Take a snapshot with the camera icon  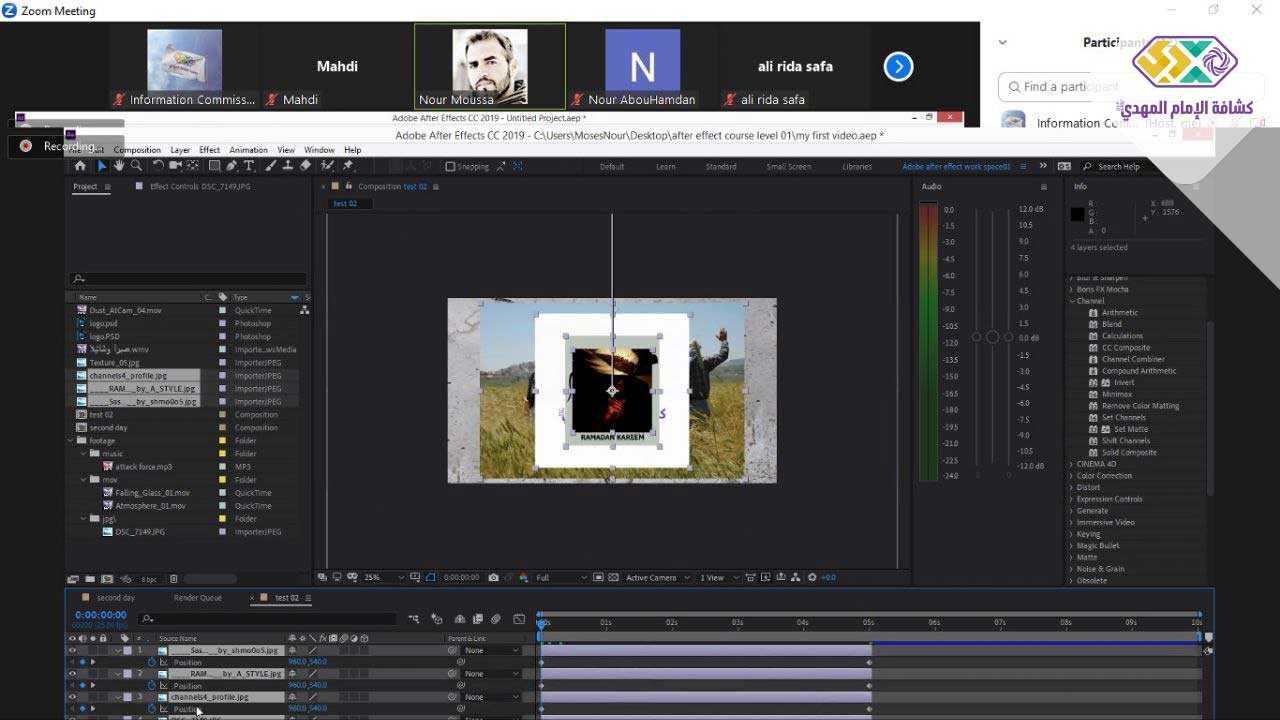(x=493, y=578)
